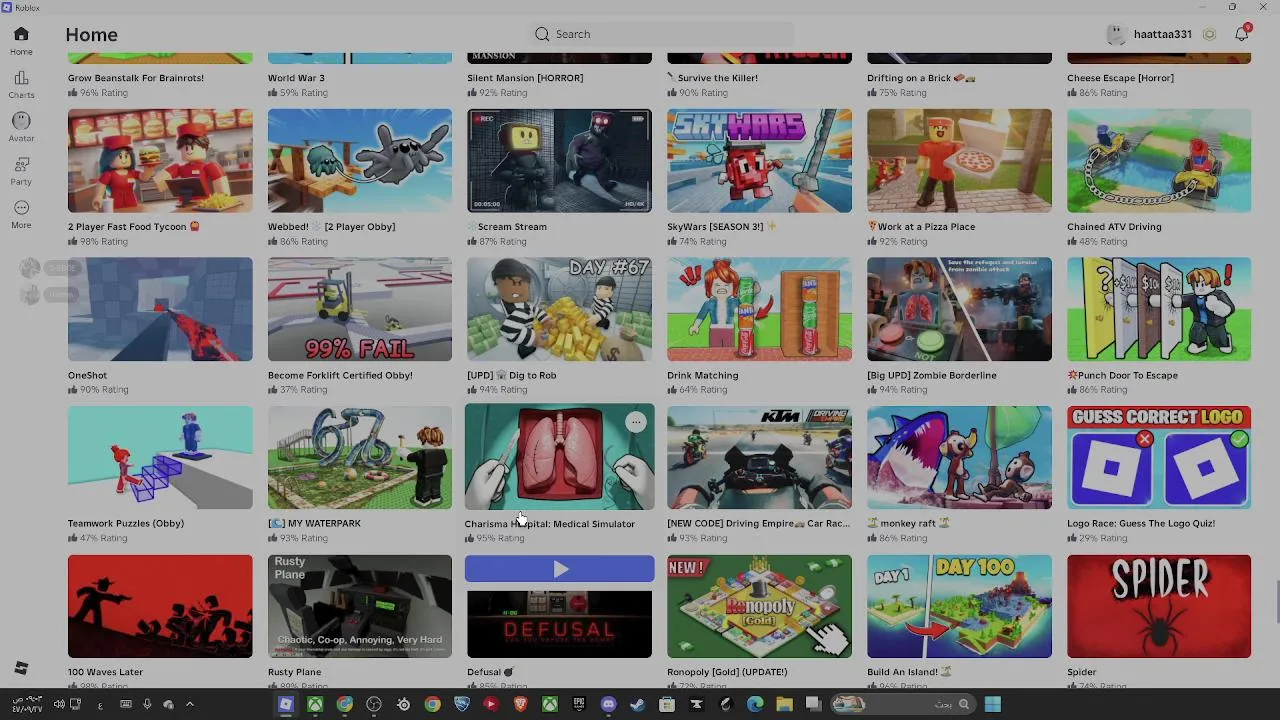Open the Webbed 2 Player Obby thumbnail
This screenshot has height=720, width=1280.
[360, 160]
